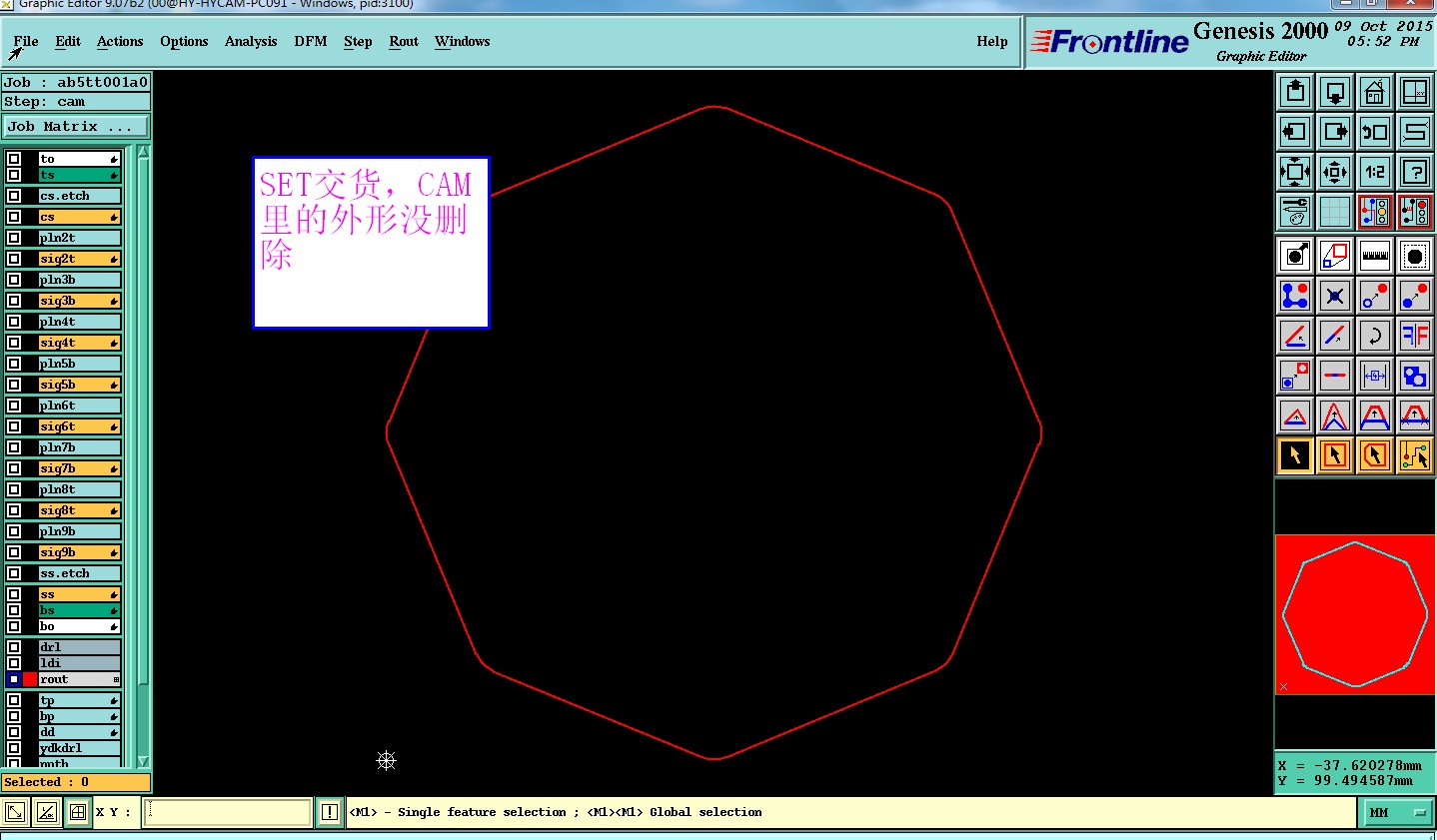Click the layer list scrollbar up arrow

click(143, 152)
